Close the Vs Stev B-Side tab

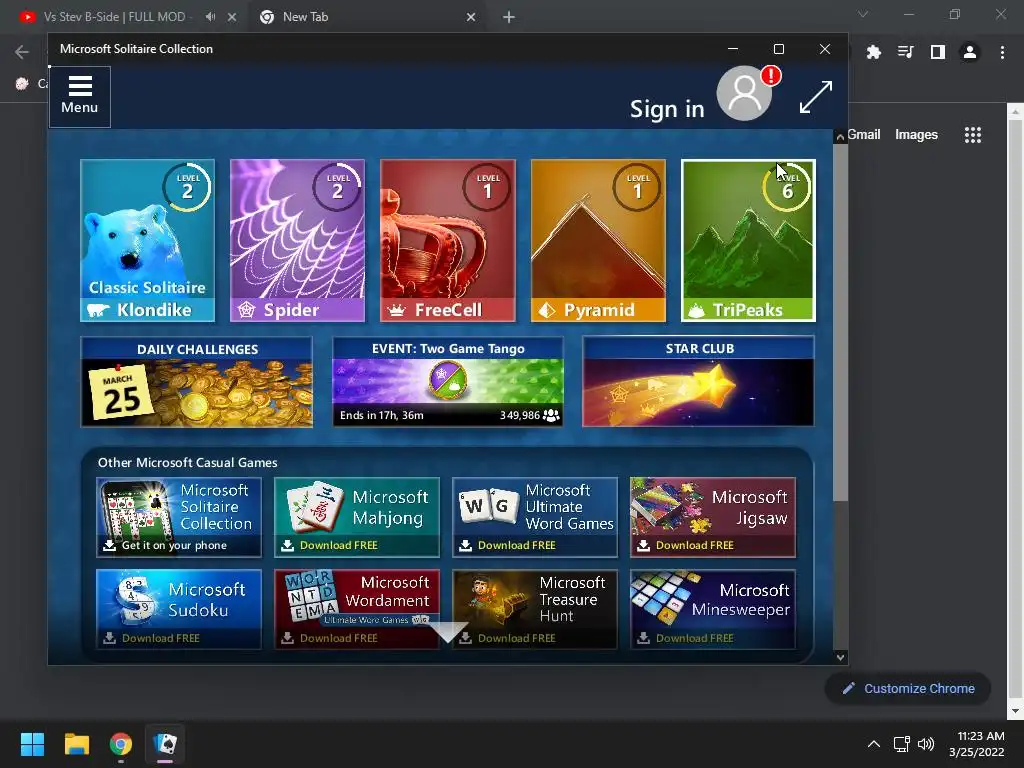232,18
